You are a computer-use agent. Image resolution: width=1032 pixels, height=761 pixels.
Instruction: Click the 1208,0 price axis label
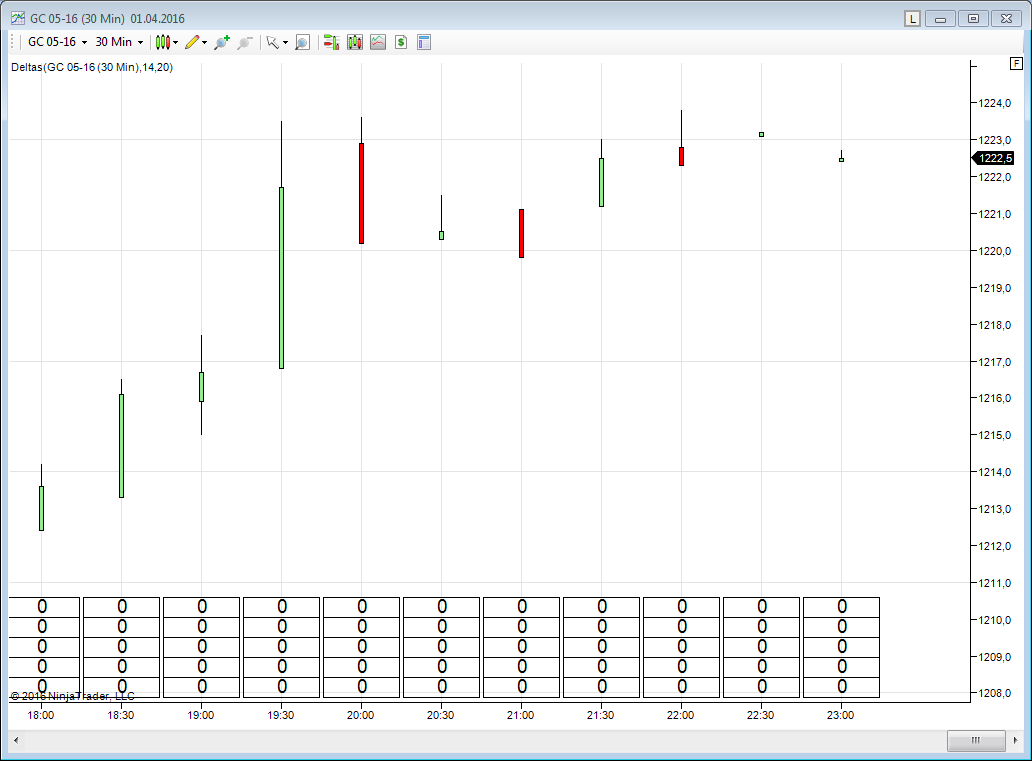click(994, 693)
